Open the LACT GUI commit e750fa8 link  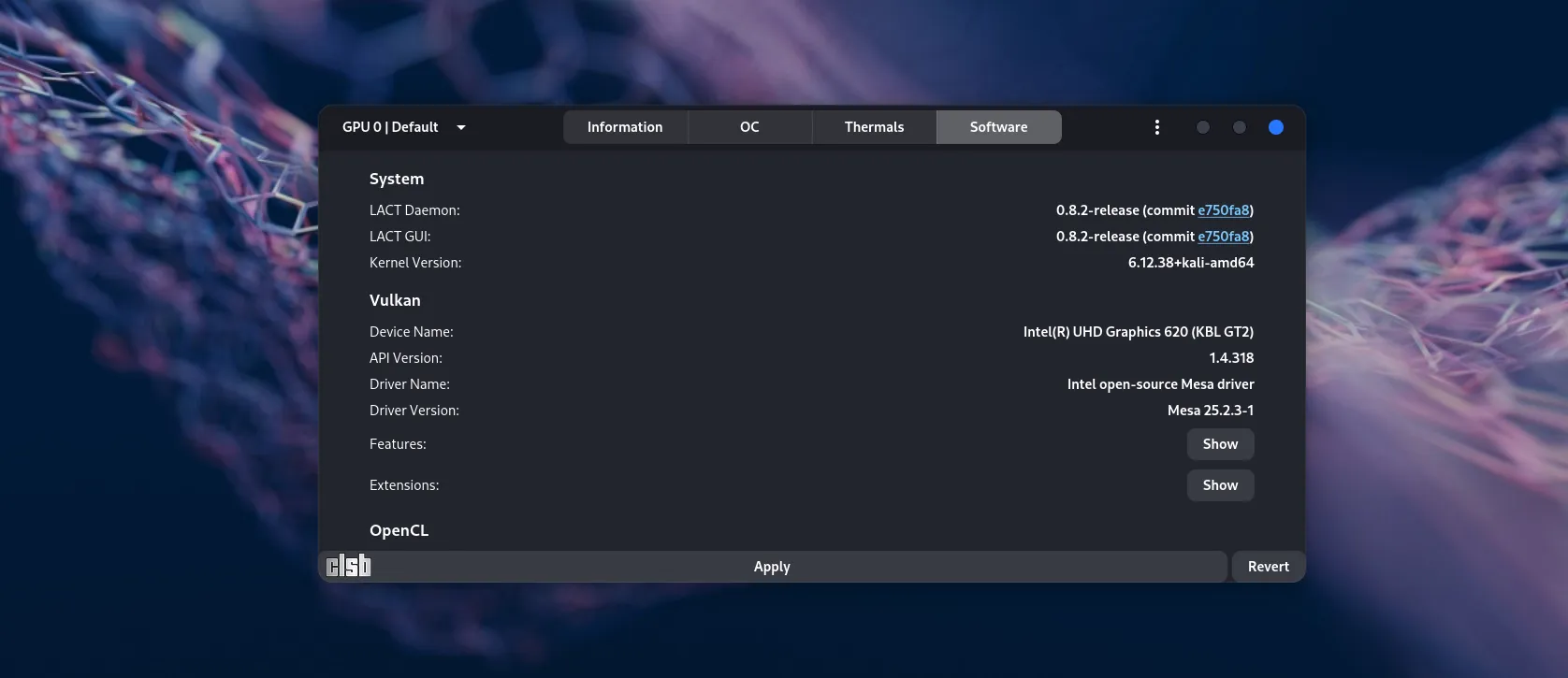[1224, 237]
